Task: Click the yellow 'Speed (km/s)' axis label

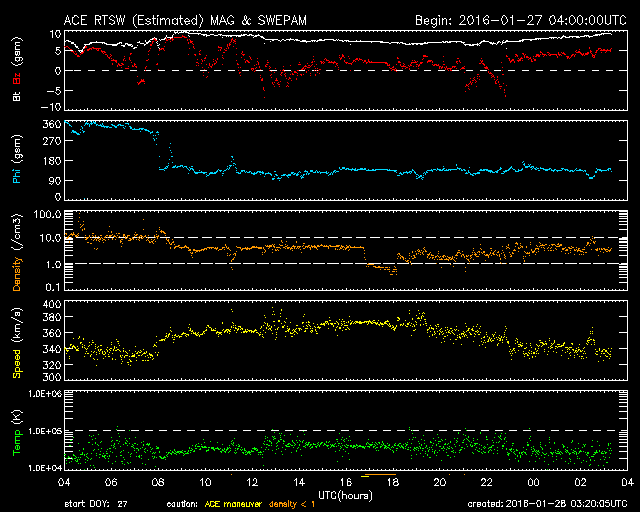Action: click(17, 343)
